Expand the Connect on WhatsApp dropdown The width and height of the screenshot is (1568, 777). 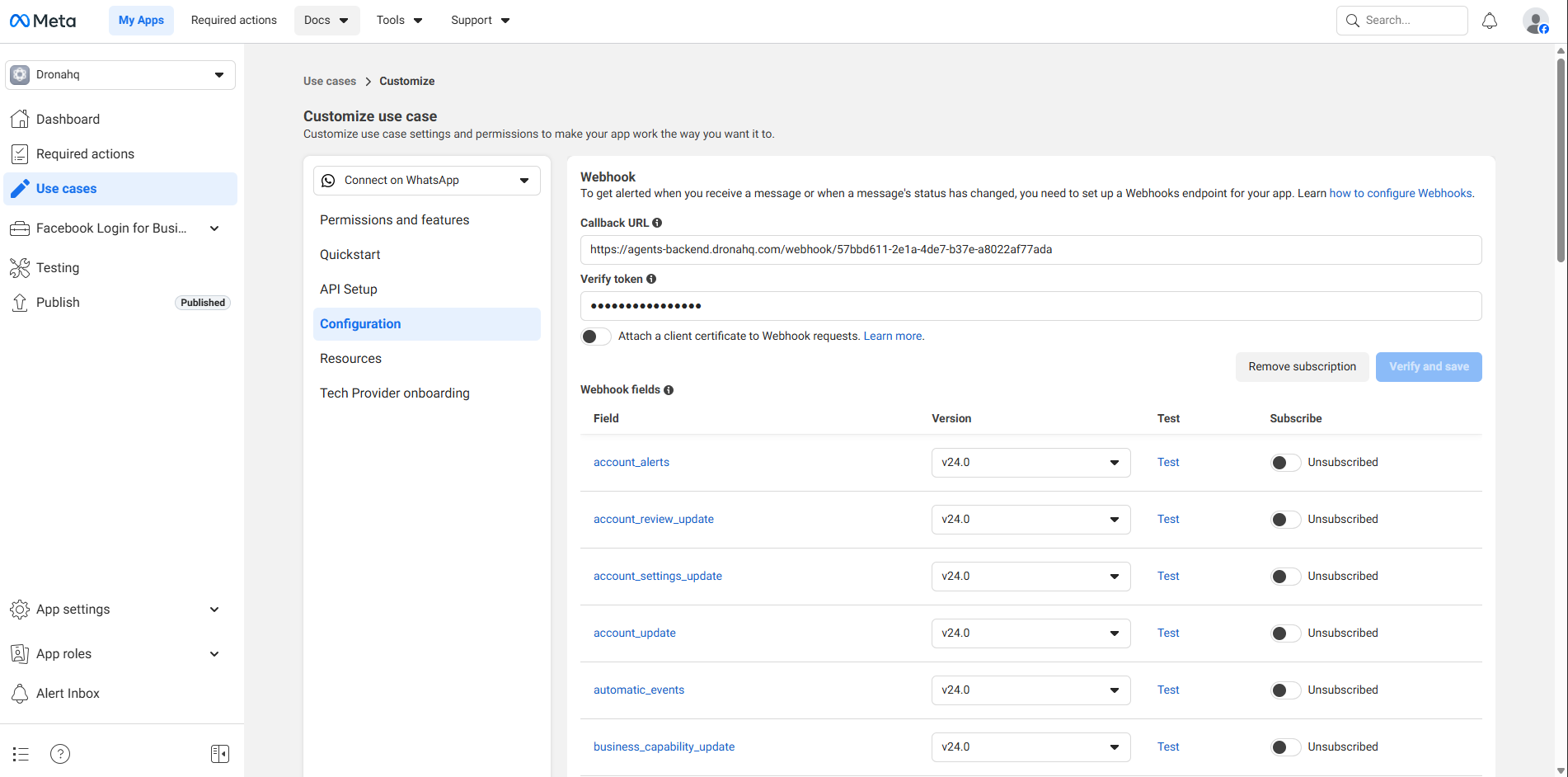426,181
